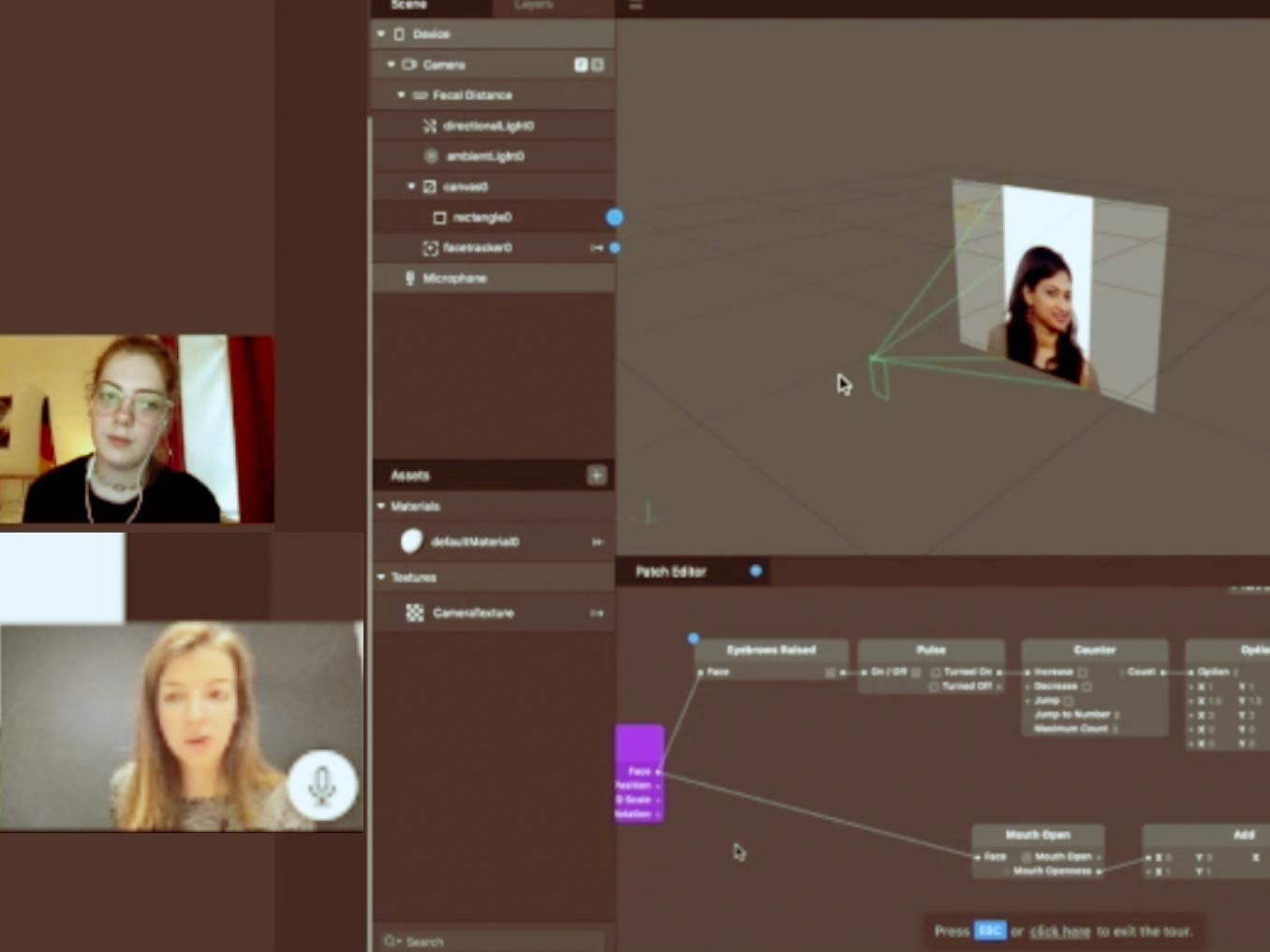Select the Counter patch header
1270x952 pixels.
point(1095,650)
